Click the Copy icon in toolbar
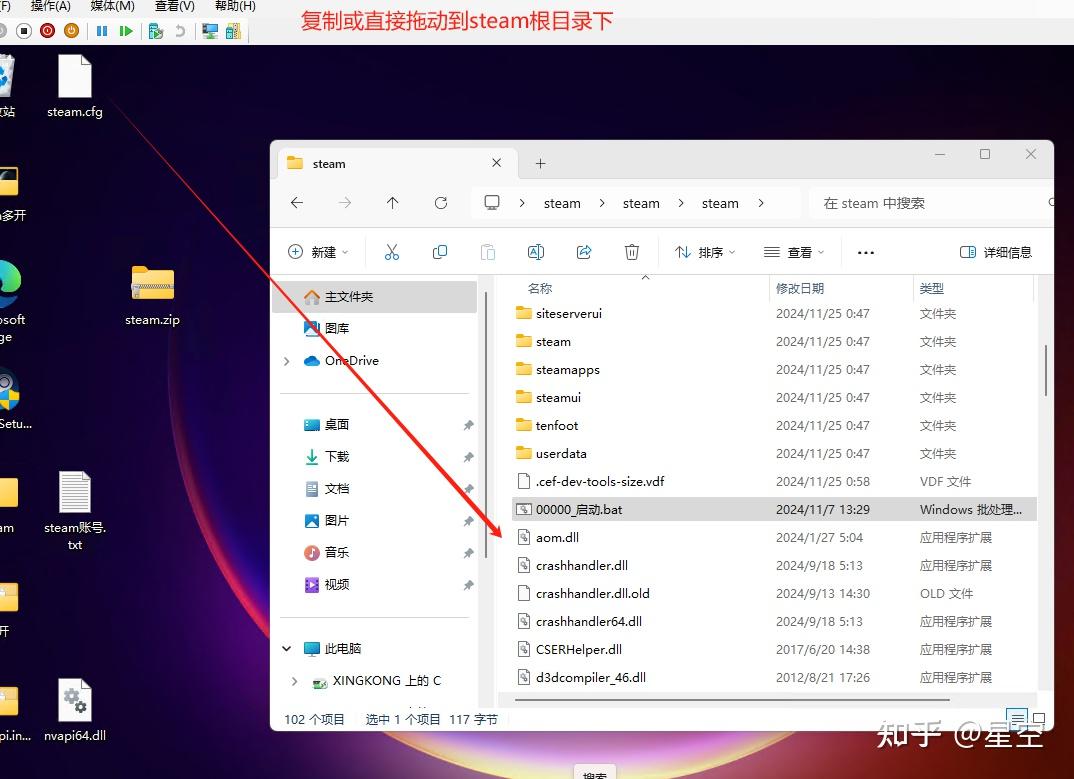This screenshot has width=1074, height=779. [x=440, y=252]
